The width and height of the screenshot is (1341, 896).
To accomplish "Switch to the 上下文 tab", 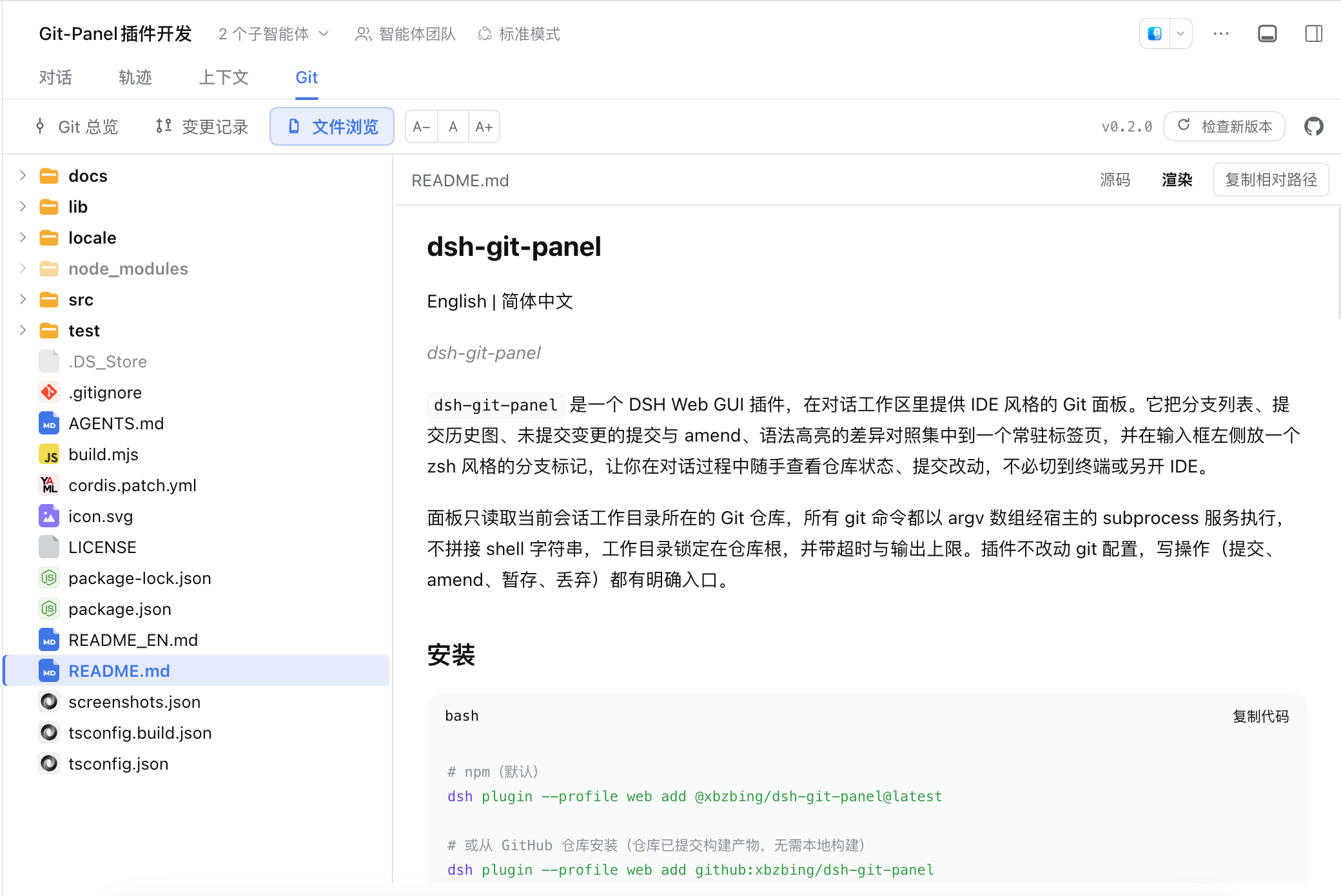I will click(x=223, y=77).
